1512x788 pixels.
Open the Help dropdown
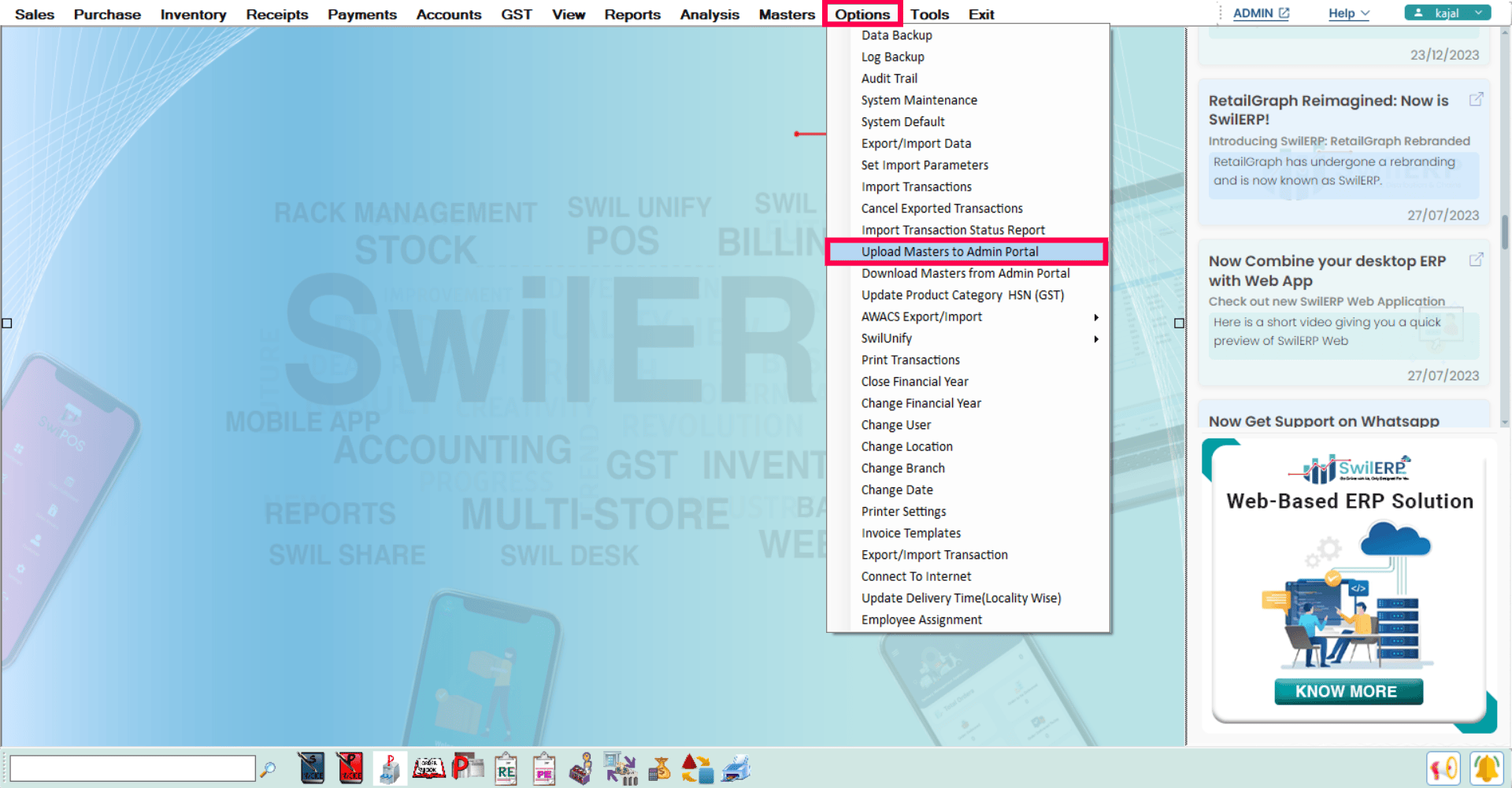pos(1349,13)
